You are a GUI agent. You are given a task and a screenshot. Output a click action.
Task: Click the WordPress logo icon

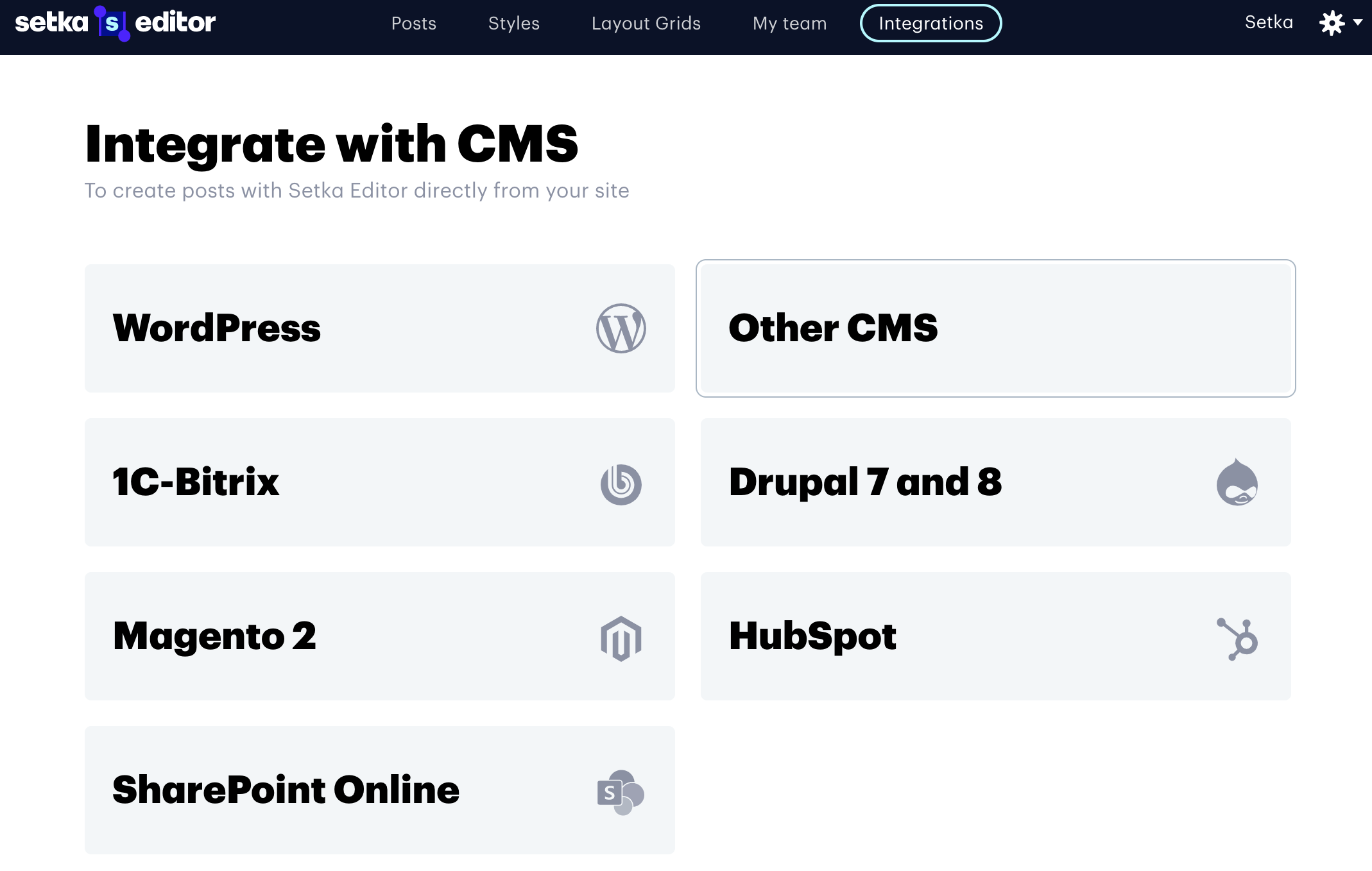tap(621, 328)
